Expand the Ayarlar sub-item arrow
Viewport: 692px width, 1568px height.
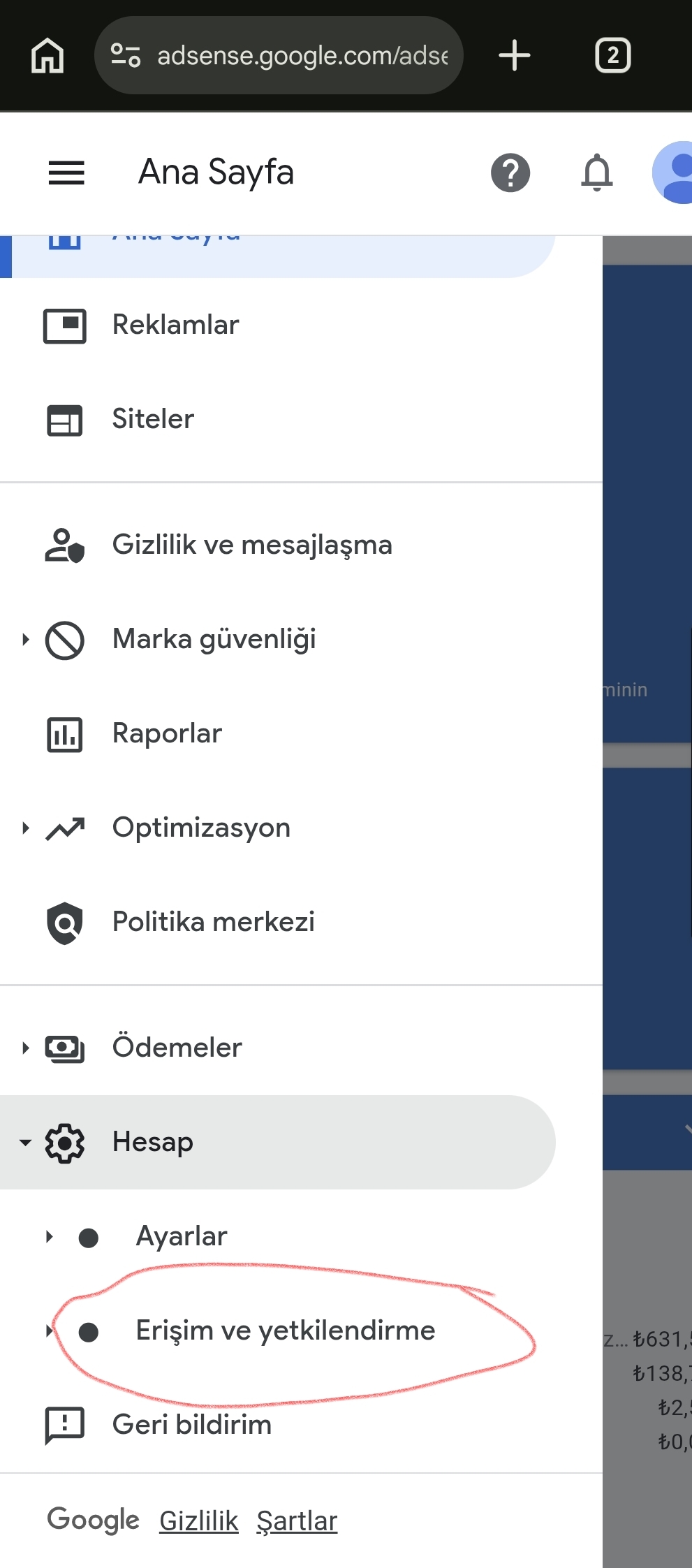point(50,1237)
